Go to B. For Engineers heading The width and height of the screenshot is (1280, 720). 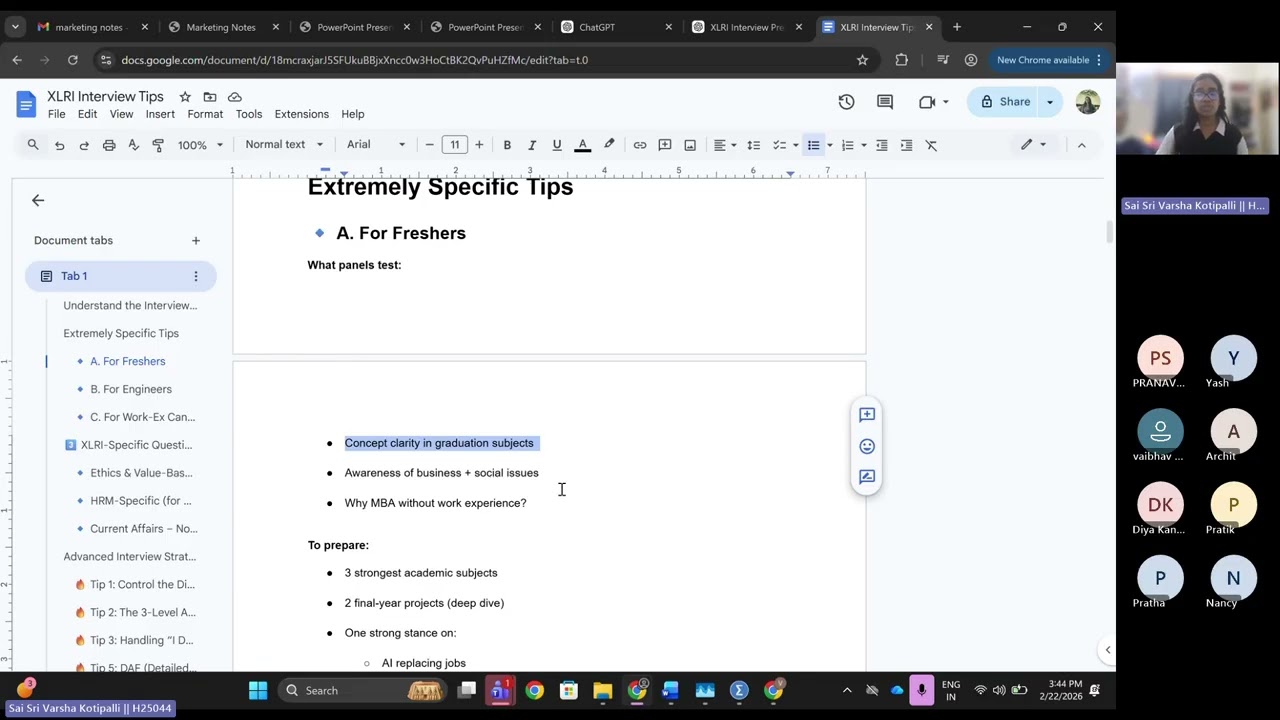click(x=131, y=389)
